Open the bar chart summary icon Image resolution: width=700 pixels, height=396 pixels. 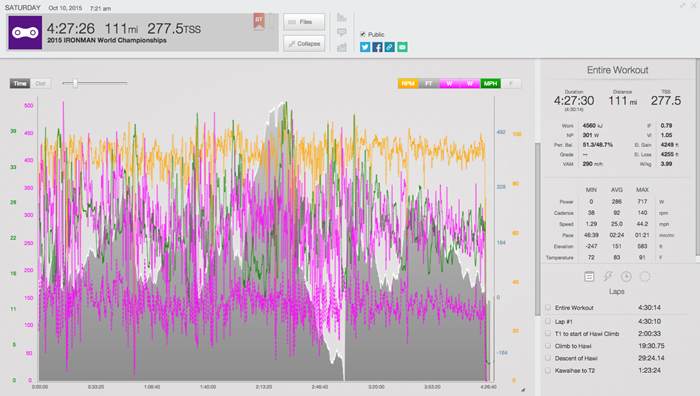(342, 18)
